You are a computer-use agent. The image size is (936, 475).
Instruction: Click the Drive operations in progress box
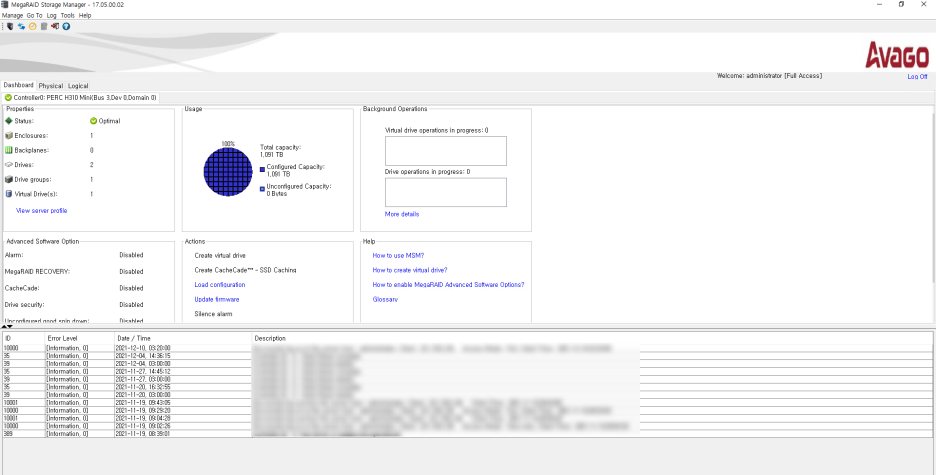(x=446, y=192)
